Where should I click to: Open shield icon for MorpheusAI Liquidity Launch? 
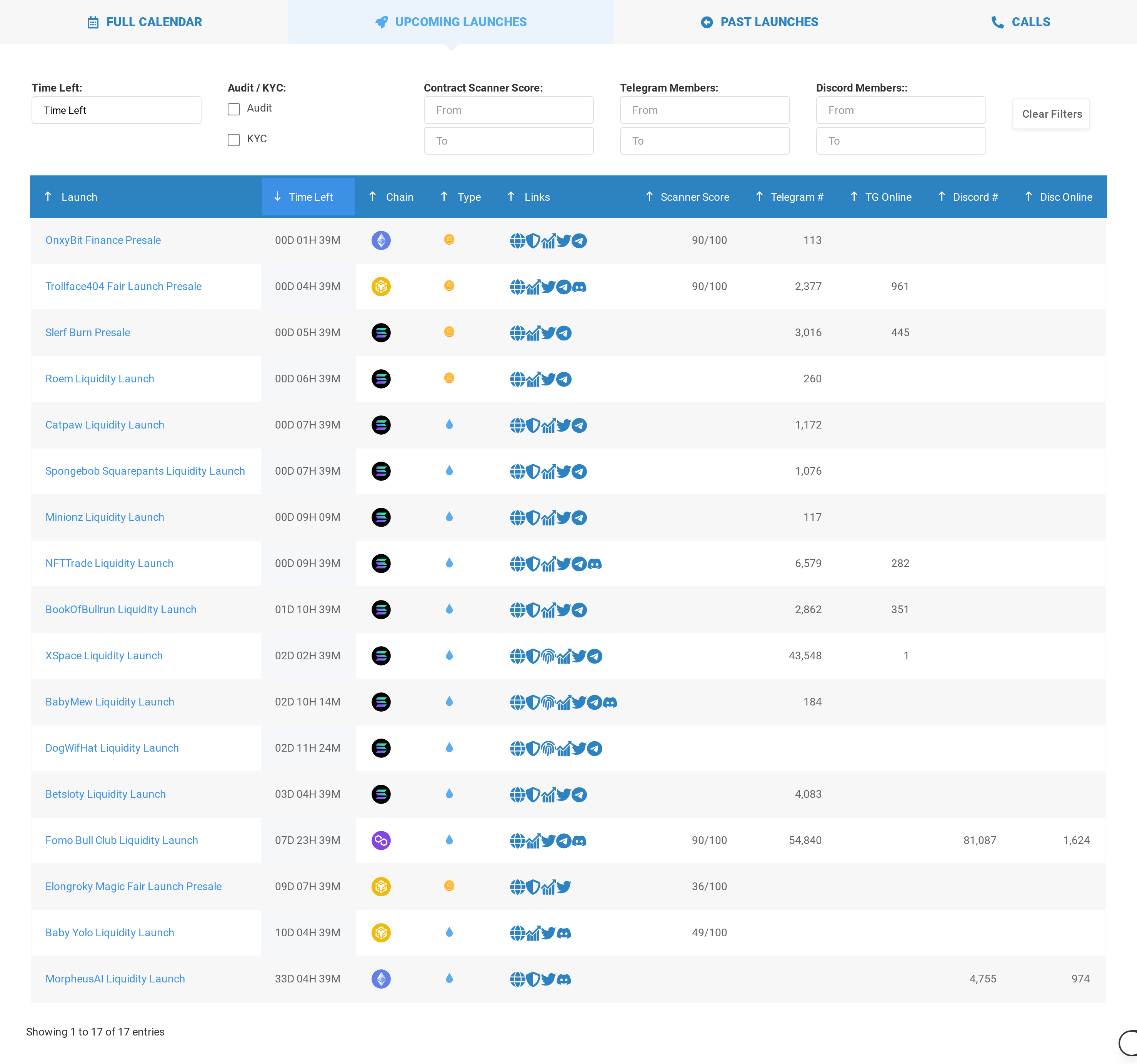(x=532, y=979)
